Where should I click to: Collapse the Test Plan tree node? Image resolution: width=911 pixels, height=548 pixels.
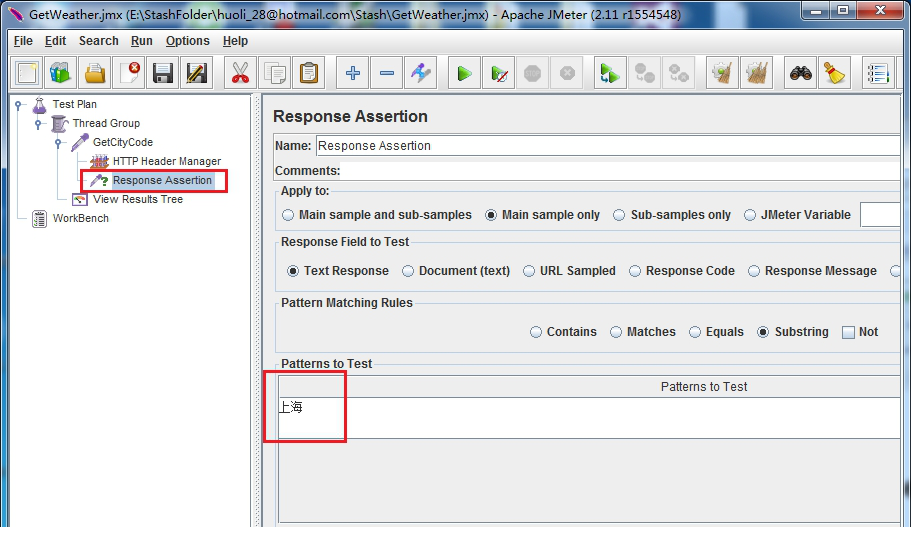coord(18,105)
